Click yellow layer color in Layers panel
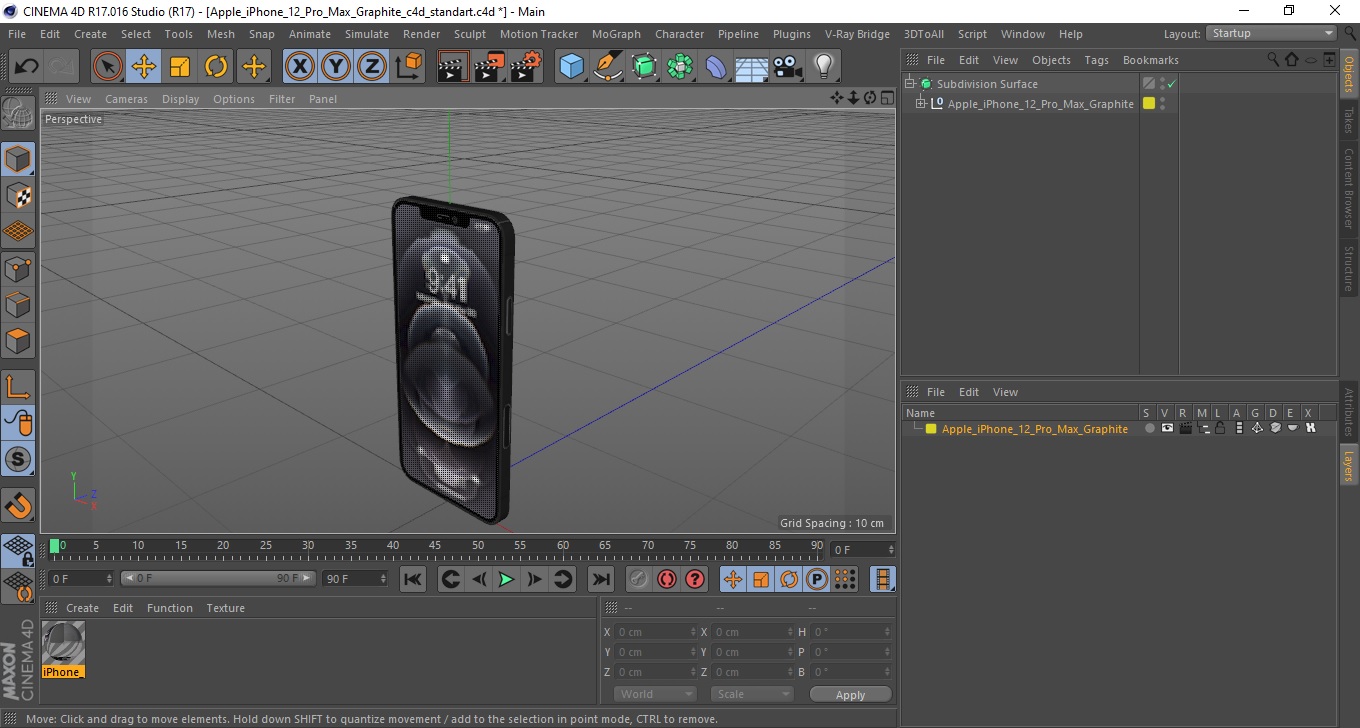The image size is (1360, 728). [931, 429]
